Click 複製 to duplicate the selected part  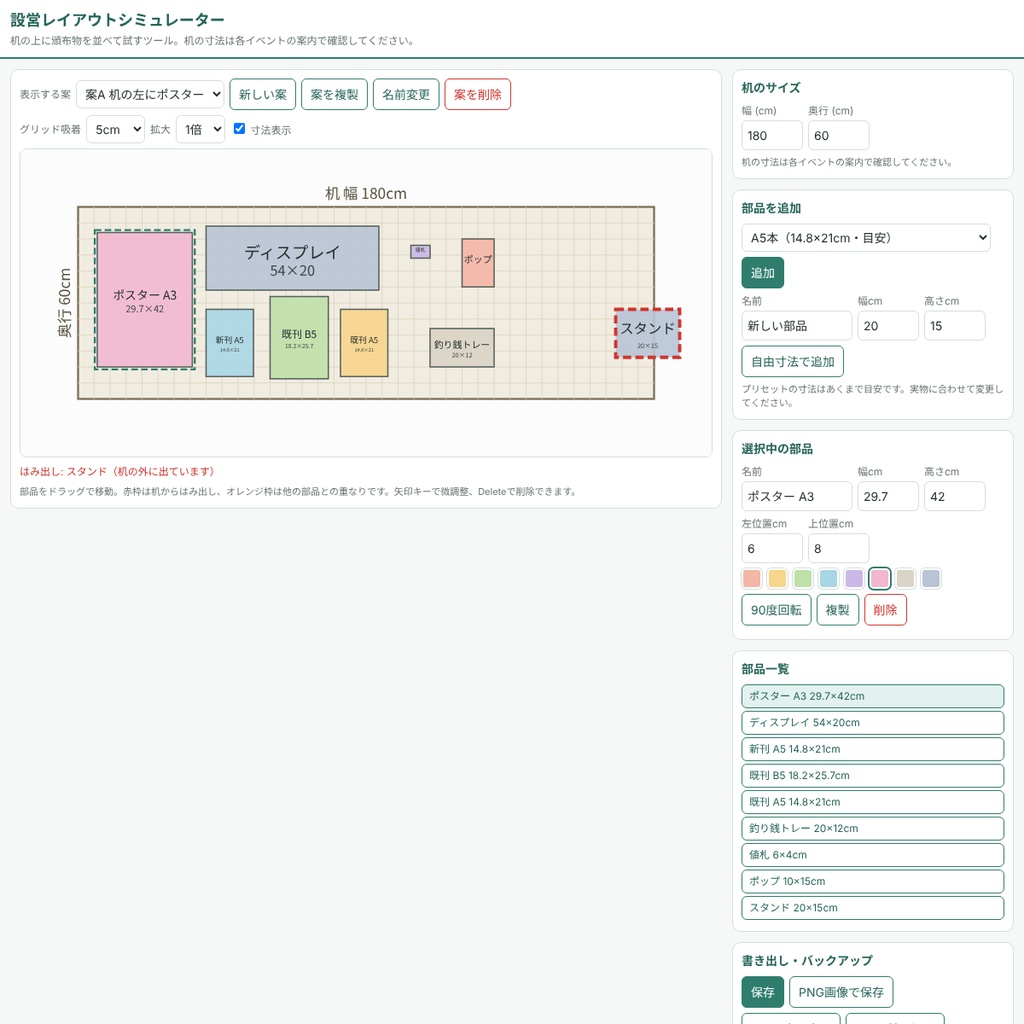[837, 609]
